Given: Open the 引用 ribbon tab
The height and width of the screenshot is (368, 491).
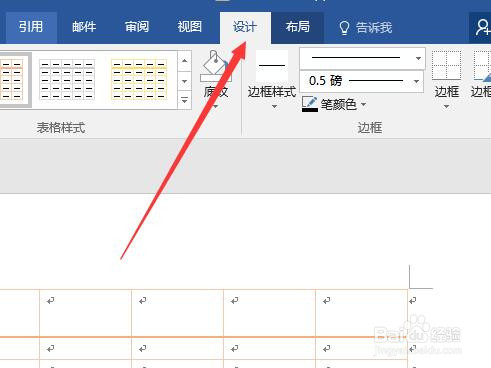Looking at the screenshot, I should pyautogui.click(x=31, y=27).
